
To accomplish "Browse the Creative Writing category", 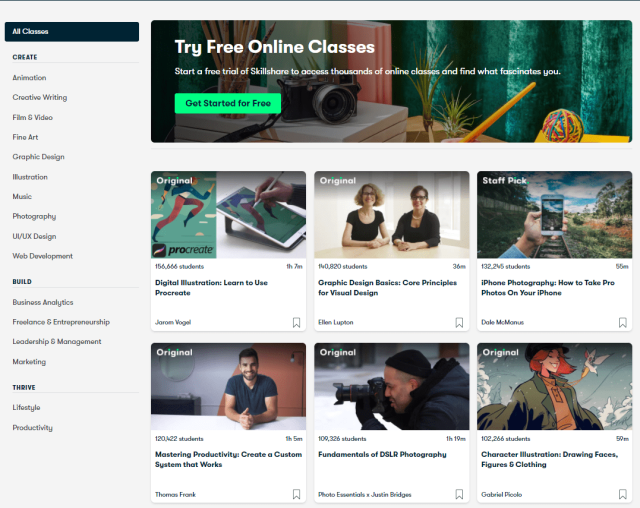I will coord(40,97).
